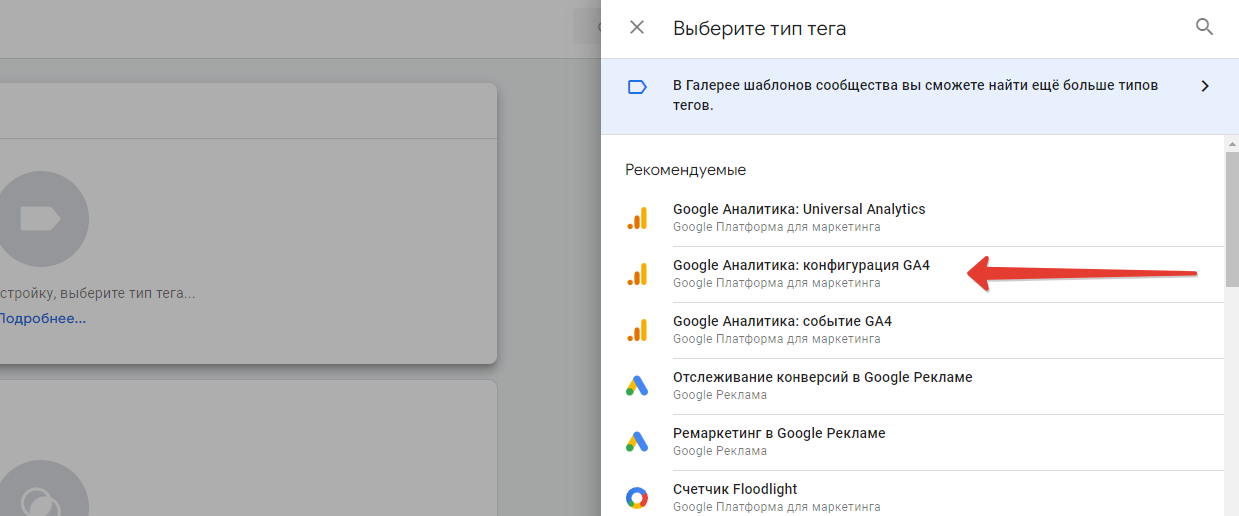Click the Выберите тип тега panel title
The image size is (1239, 516).
coord(760,29)
